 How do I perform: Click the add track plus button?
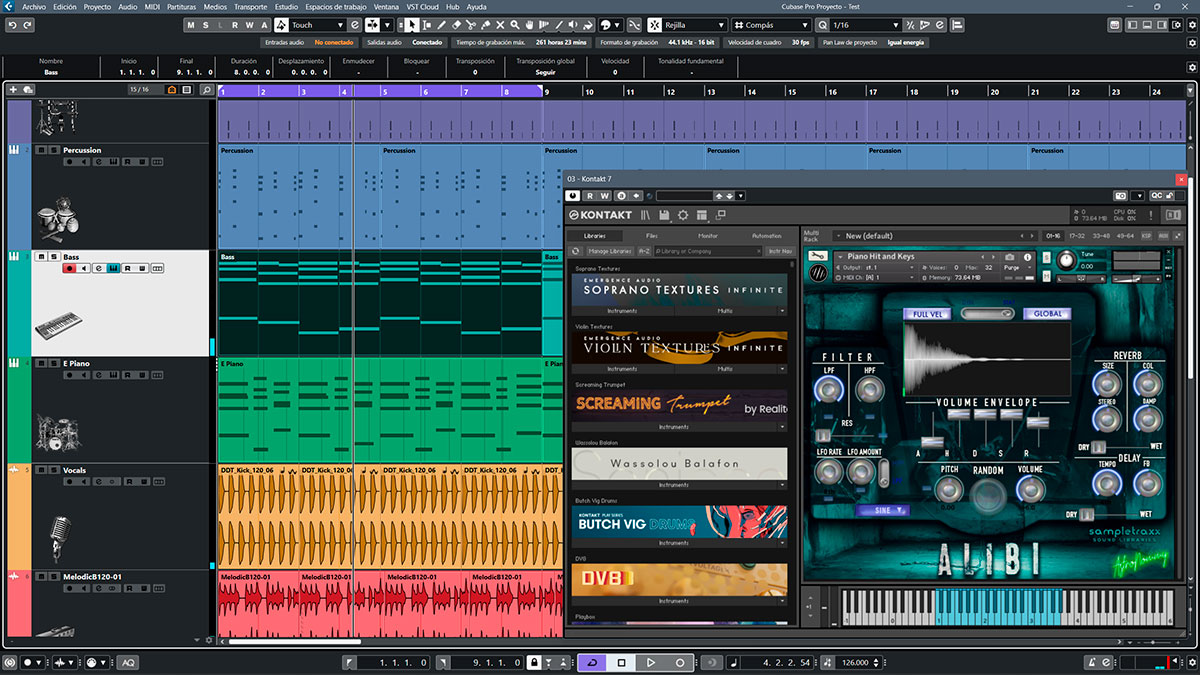pyautogui.click(x=13, y=89)
